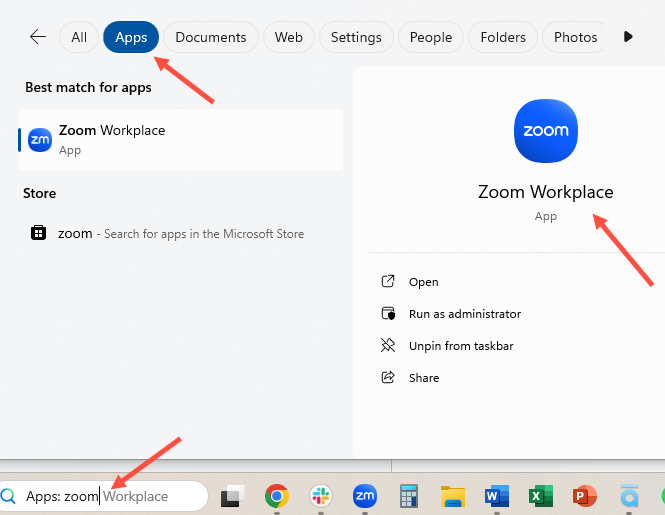
Task: Open Task View from the taskbar
Action: (232, 496)
